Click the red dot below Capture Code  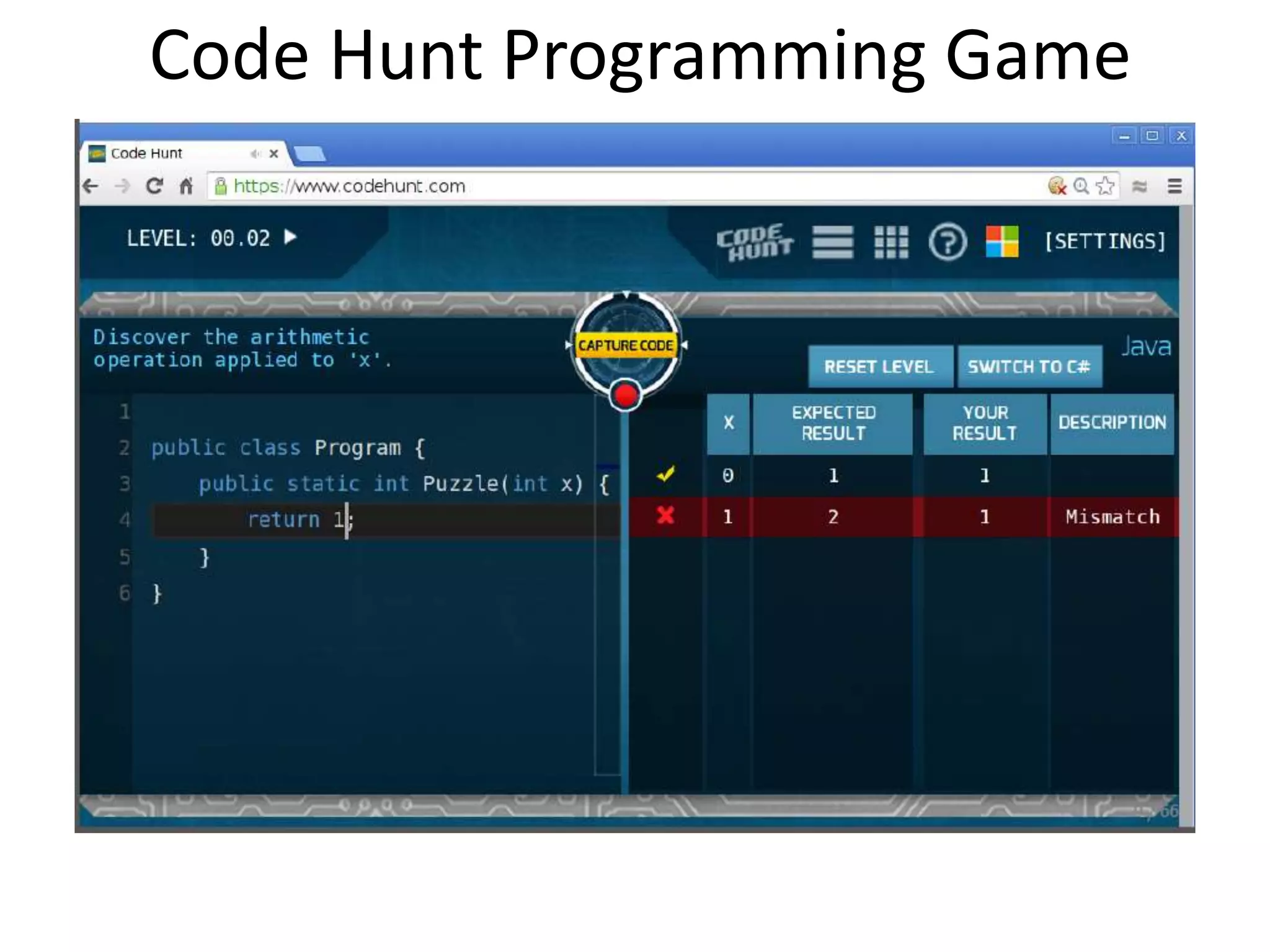click(625, 395)
